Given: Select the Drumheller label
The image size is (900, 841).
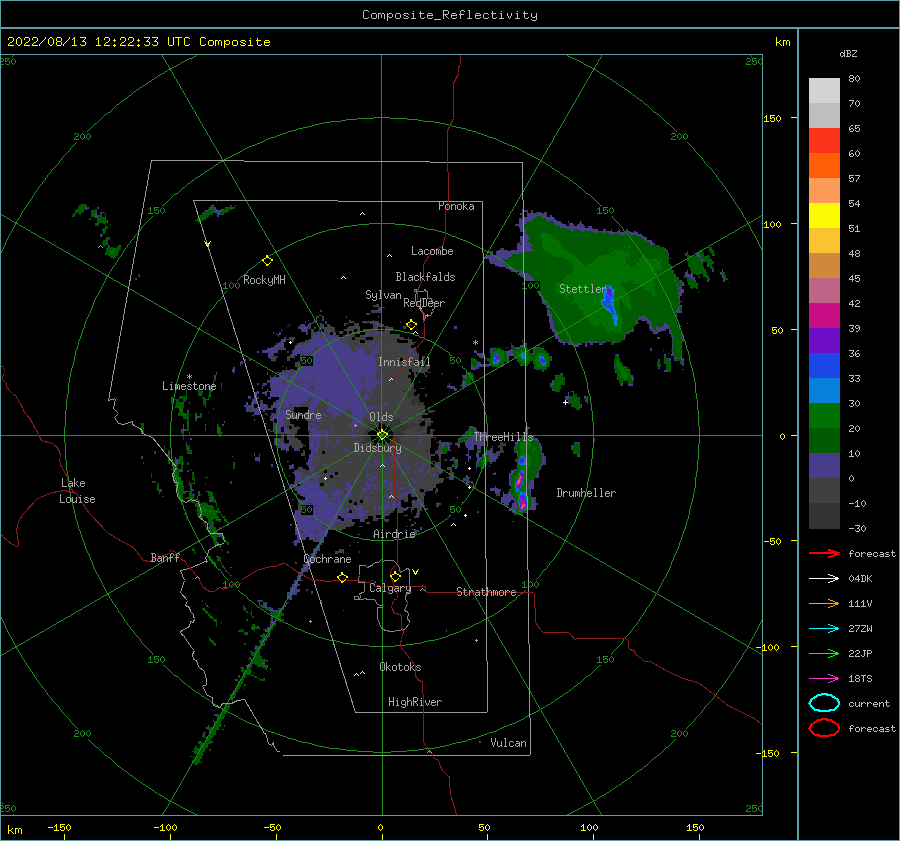Looking at the screenshot, I should [586, 493].
